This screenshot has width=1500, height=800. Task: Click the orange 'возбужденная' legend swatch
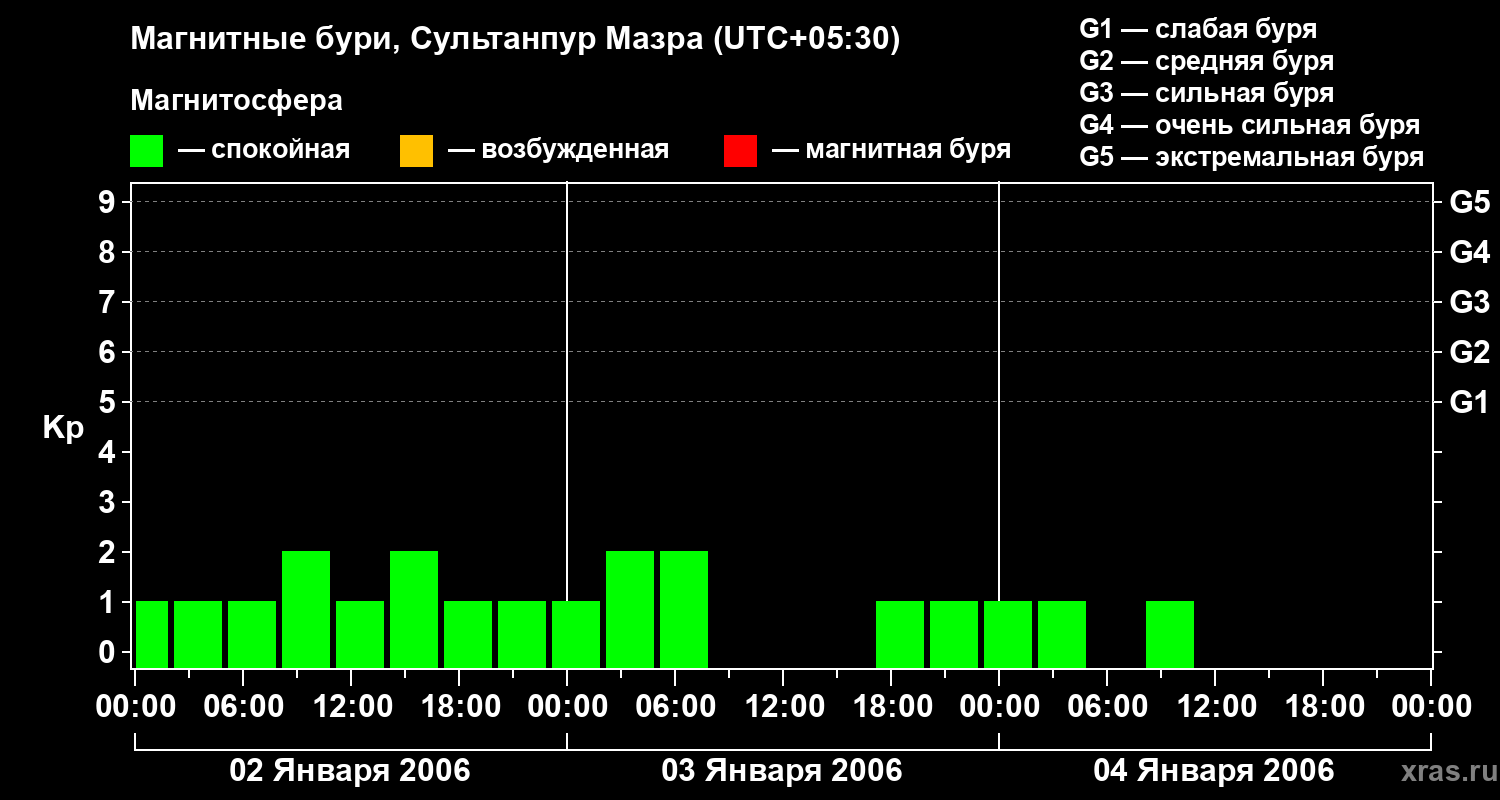click(x=416, y=151)
